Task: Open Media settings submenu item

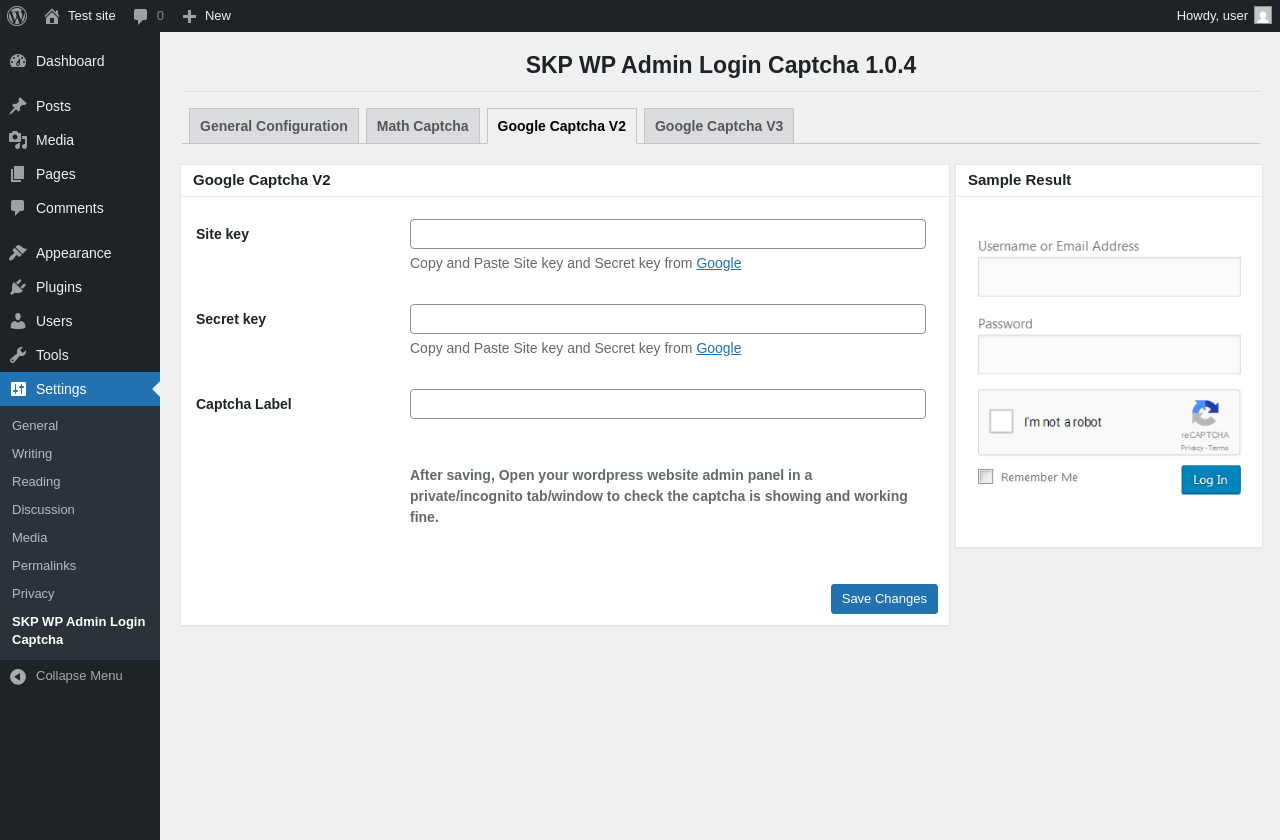Action: point(30,538)
